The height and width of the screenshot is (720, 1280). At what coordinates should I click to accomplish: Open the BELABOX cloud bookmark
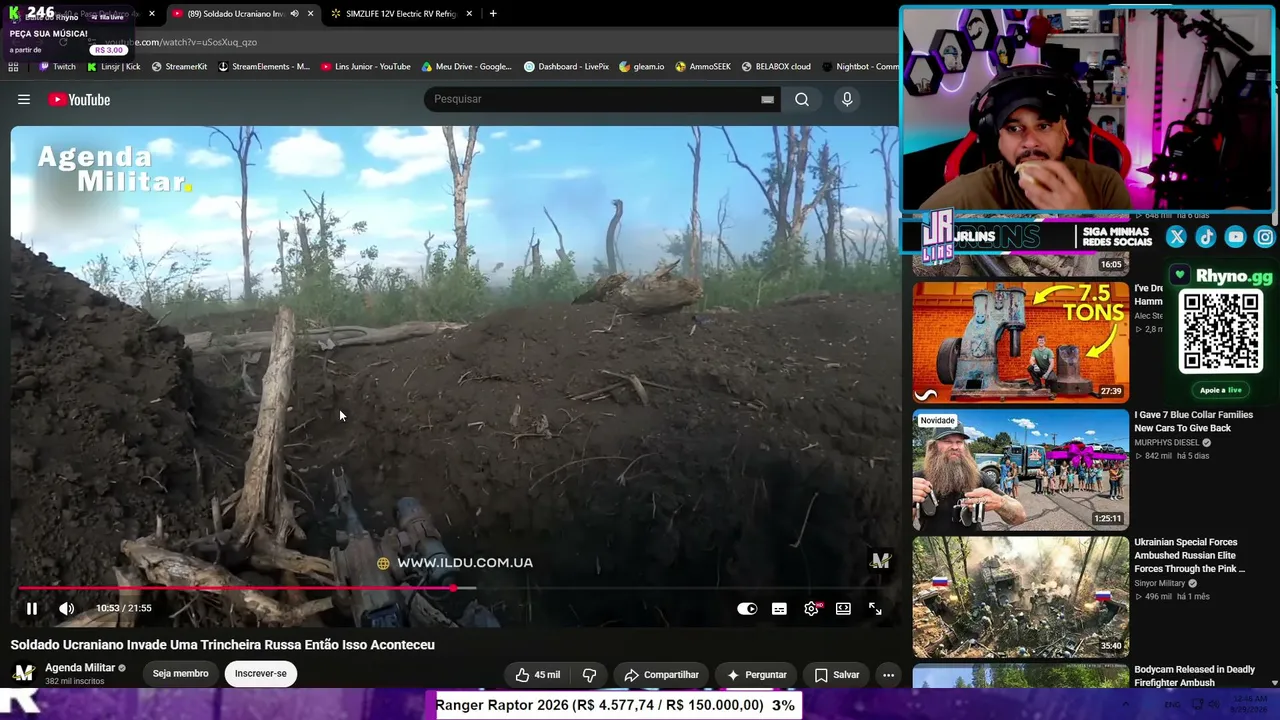pos(776,67)
